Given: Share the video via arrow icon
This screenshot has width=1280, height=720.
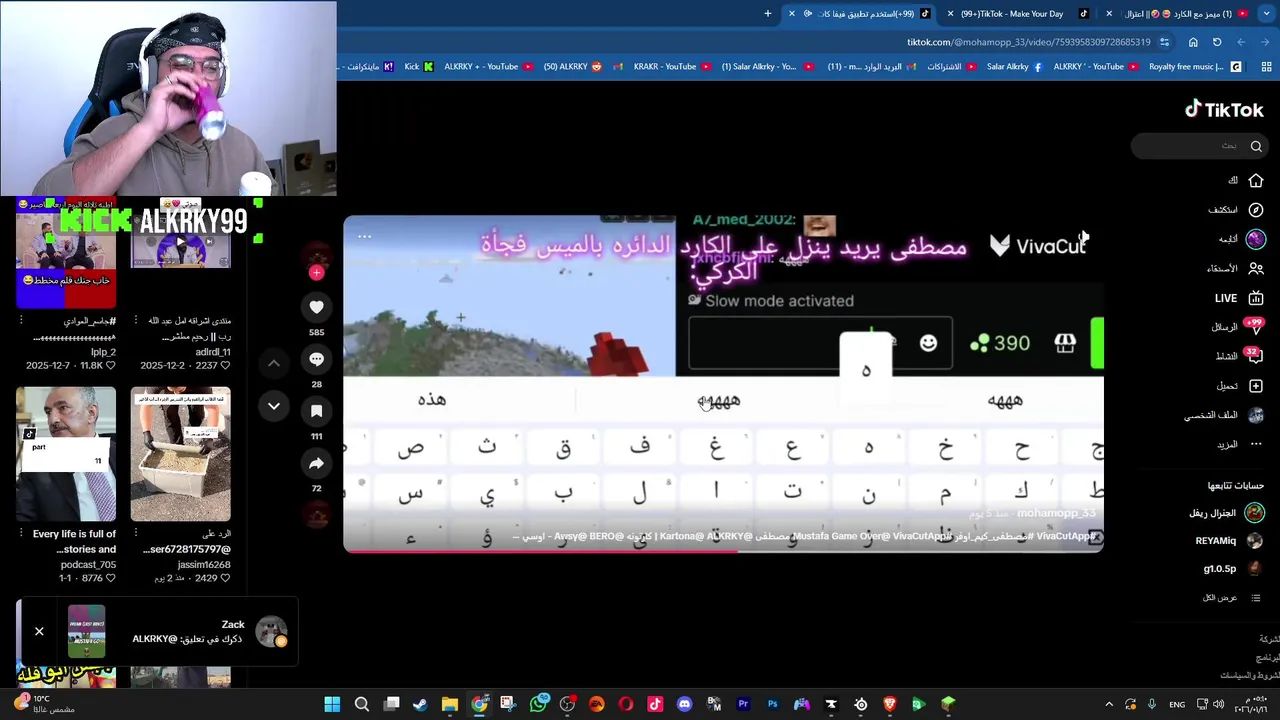Looking at the screenshot, I should pyautogui.click(x=316, y=463).
